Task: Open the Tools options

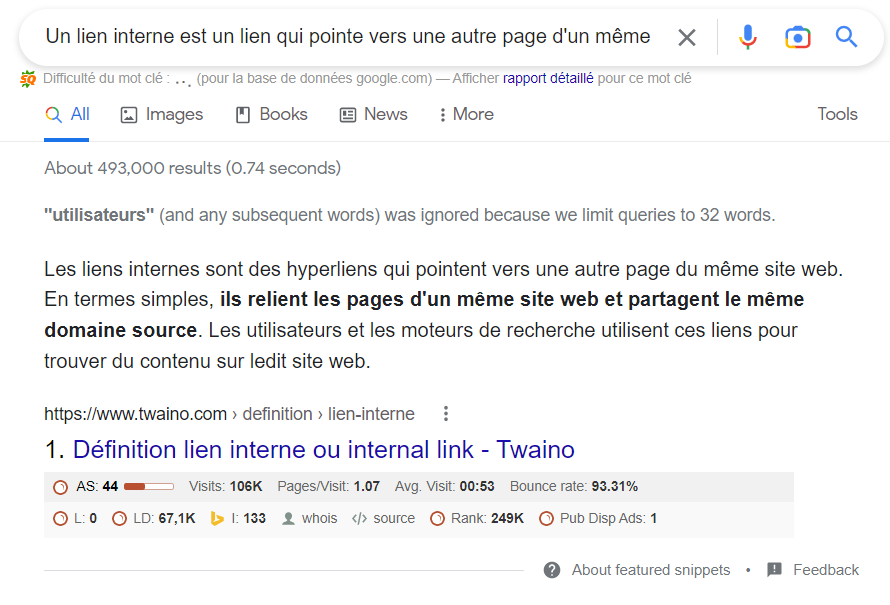Action: click(837, 114)
